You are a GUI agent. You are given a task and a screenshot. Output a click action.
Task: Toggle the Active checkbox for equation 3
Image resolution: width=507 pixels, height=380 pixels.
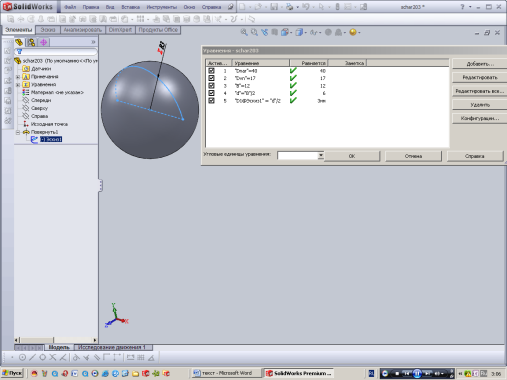pos(211,86)
